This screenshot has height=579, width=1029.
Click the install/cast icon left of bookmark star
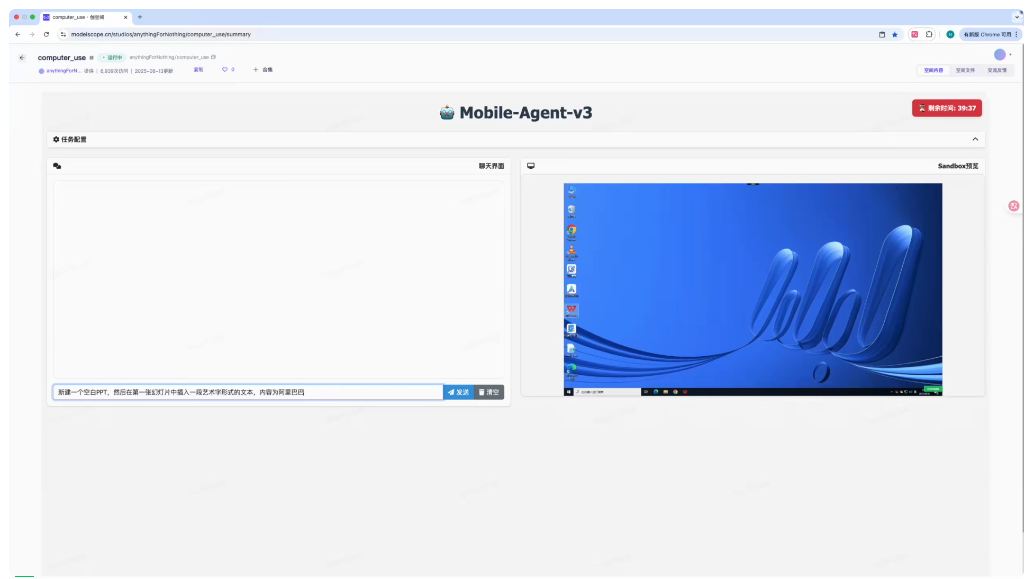(881, 34)
